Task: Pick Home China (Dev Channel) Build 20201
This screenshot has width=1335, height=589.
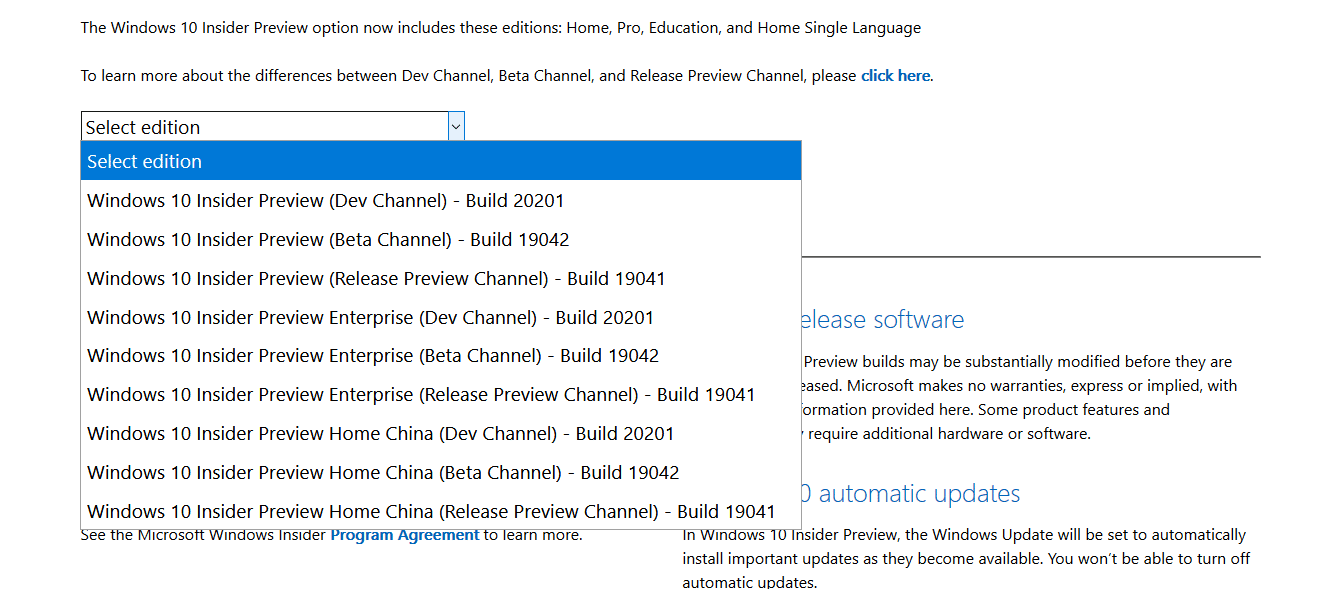Action: click(x=441, y=433)
